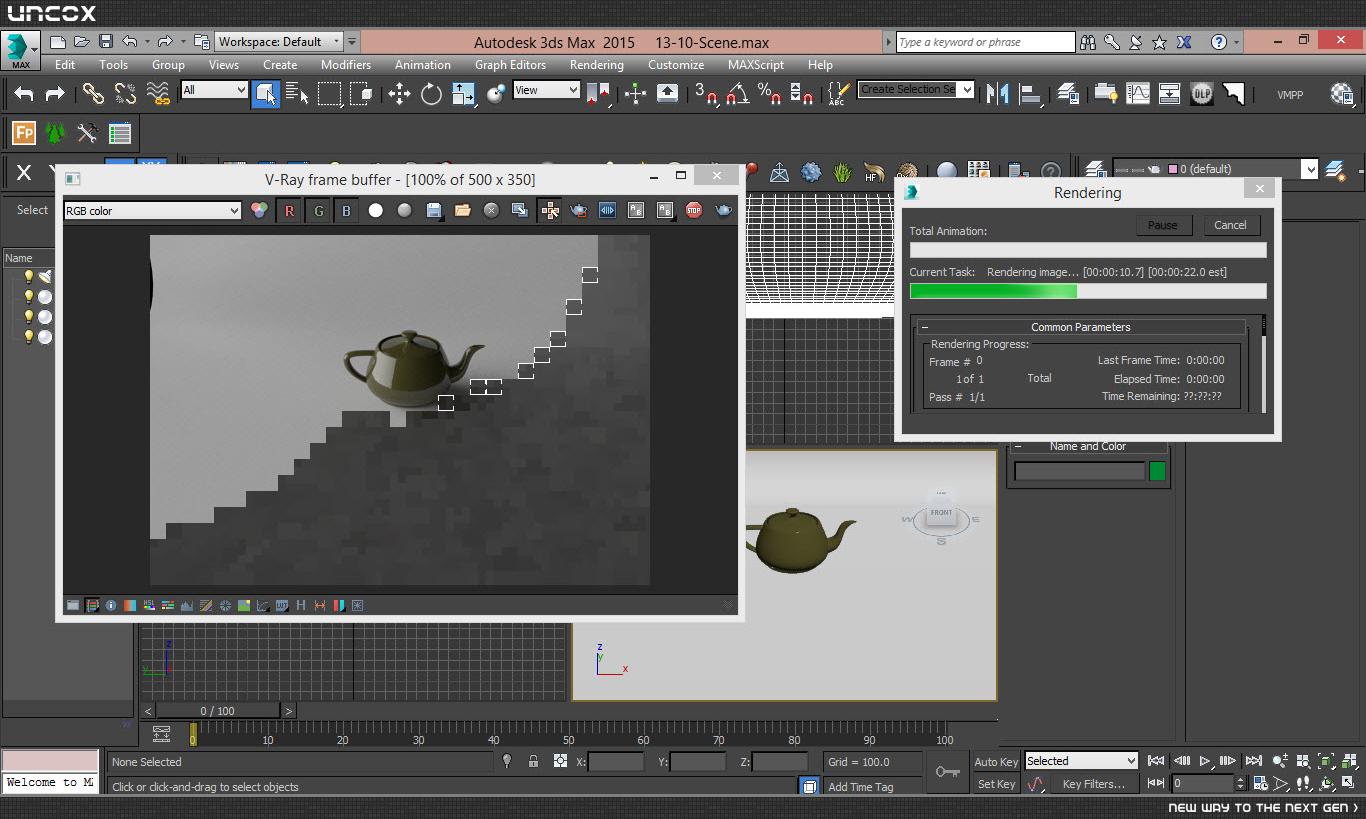This screenshot has height=819, width=1366.
Task: Click the Current Task green progress bar
Action: click(x=1087, y=291)
